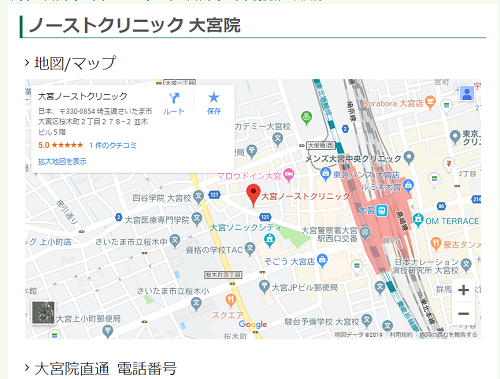
Task: Zoom out with the map minus button
Action: click(x=463, y=314)
